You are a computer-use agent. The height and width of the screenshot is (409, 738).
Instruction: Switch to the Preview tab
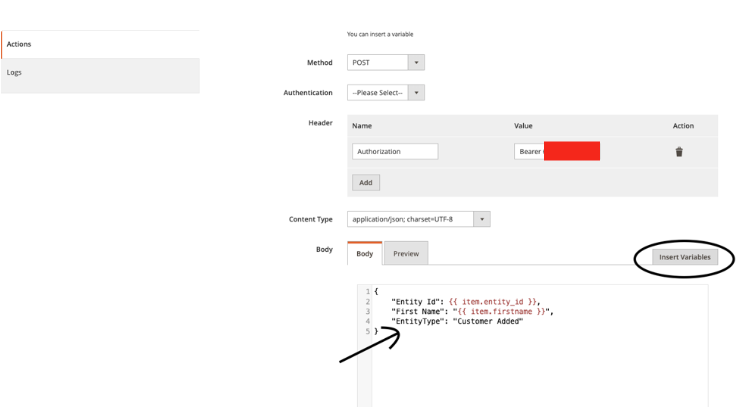pyautogui.click(x=406, y=254)
